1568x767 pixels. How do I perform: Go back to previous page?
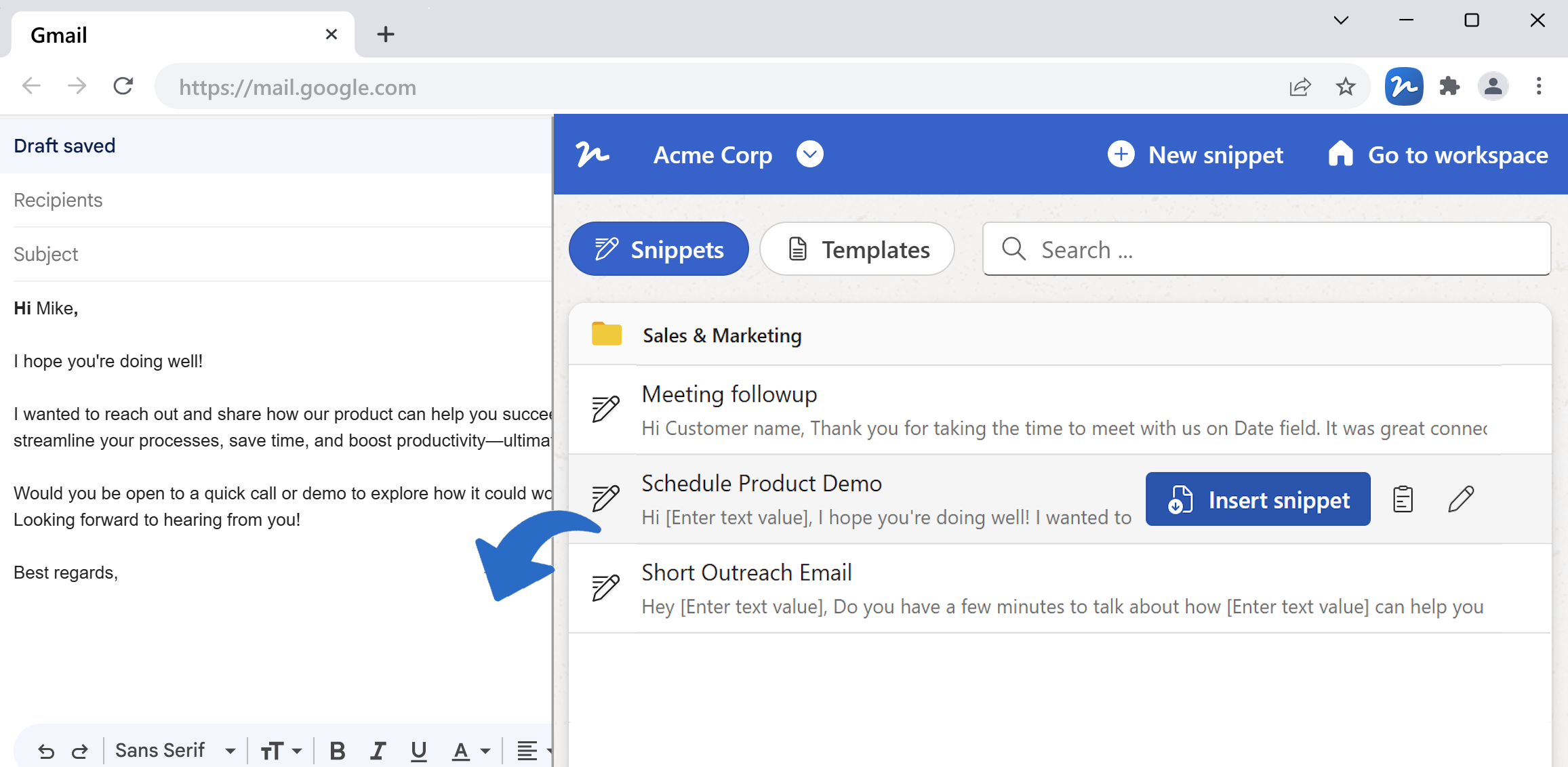coord(32,87)
